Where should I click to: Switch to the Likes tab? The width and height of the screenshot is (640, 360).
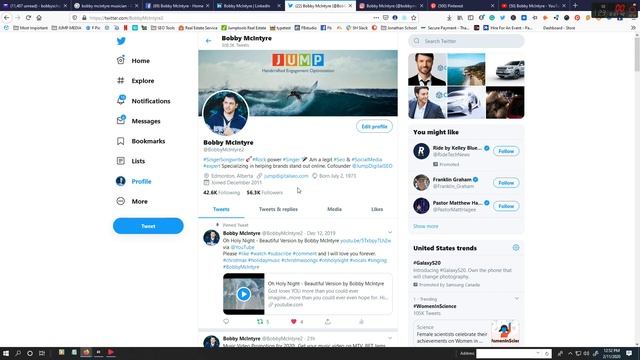point(377,209)
